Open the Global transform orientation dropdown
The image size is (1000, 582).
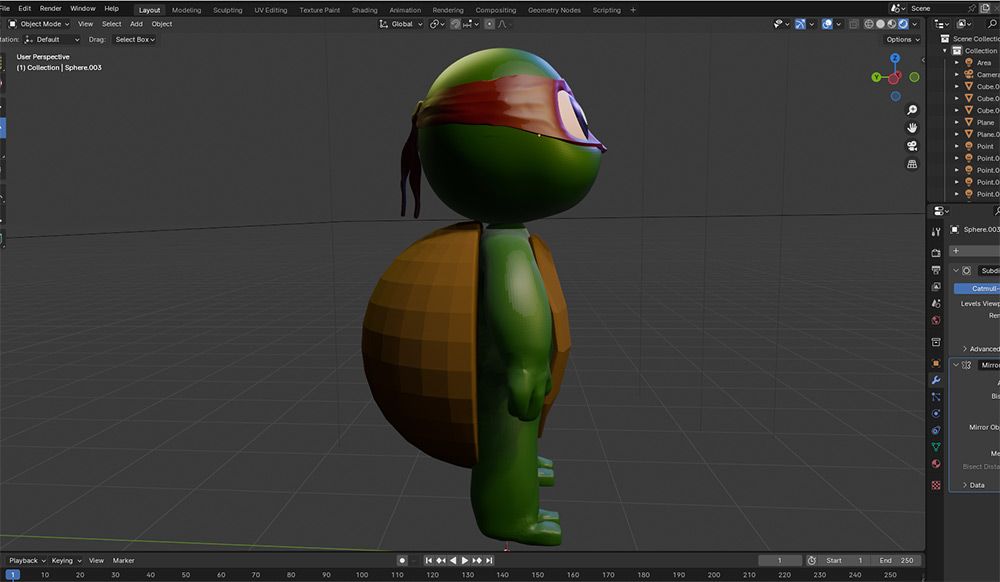click(x=402, y=24)
